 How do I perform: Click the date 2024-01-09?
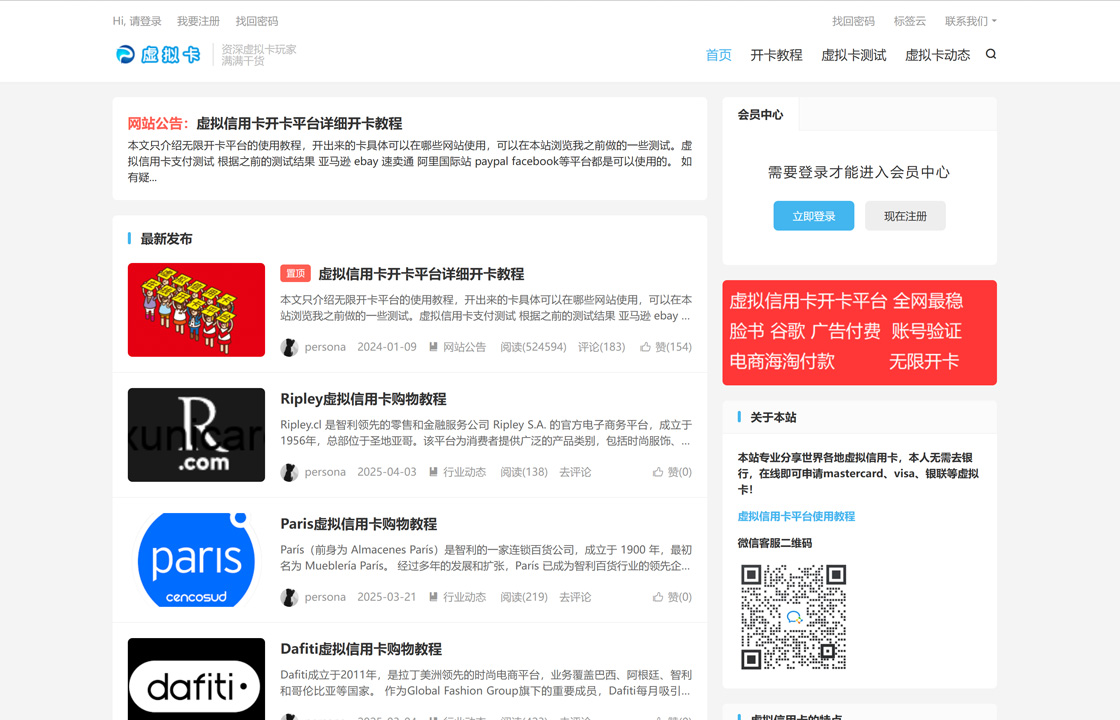pos(387,347)
